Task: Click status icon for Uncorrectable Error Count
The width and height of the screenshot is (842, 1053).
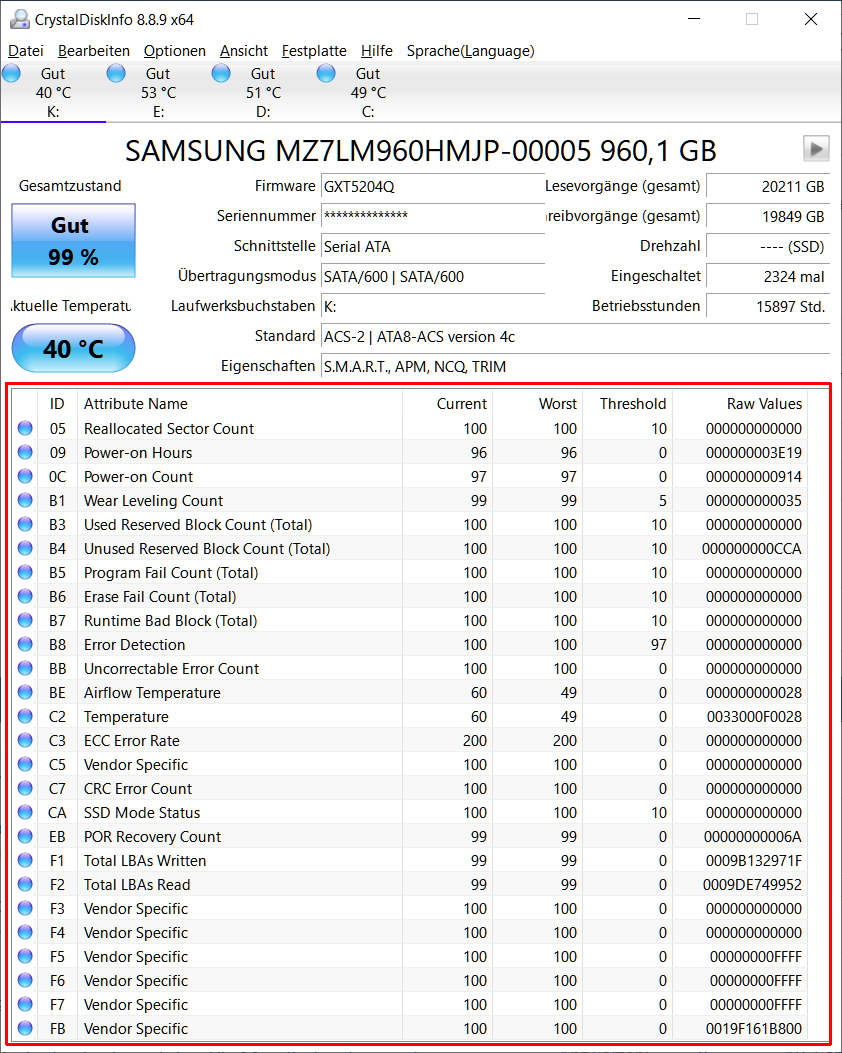Action: coord(25,668)
